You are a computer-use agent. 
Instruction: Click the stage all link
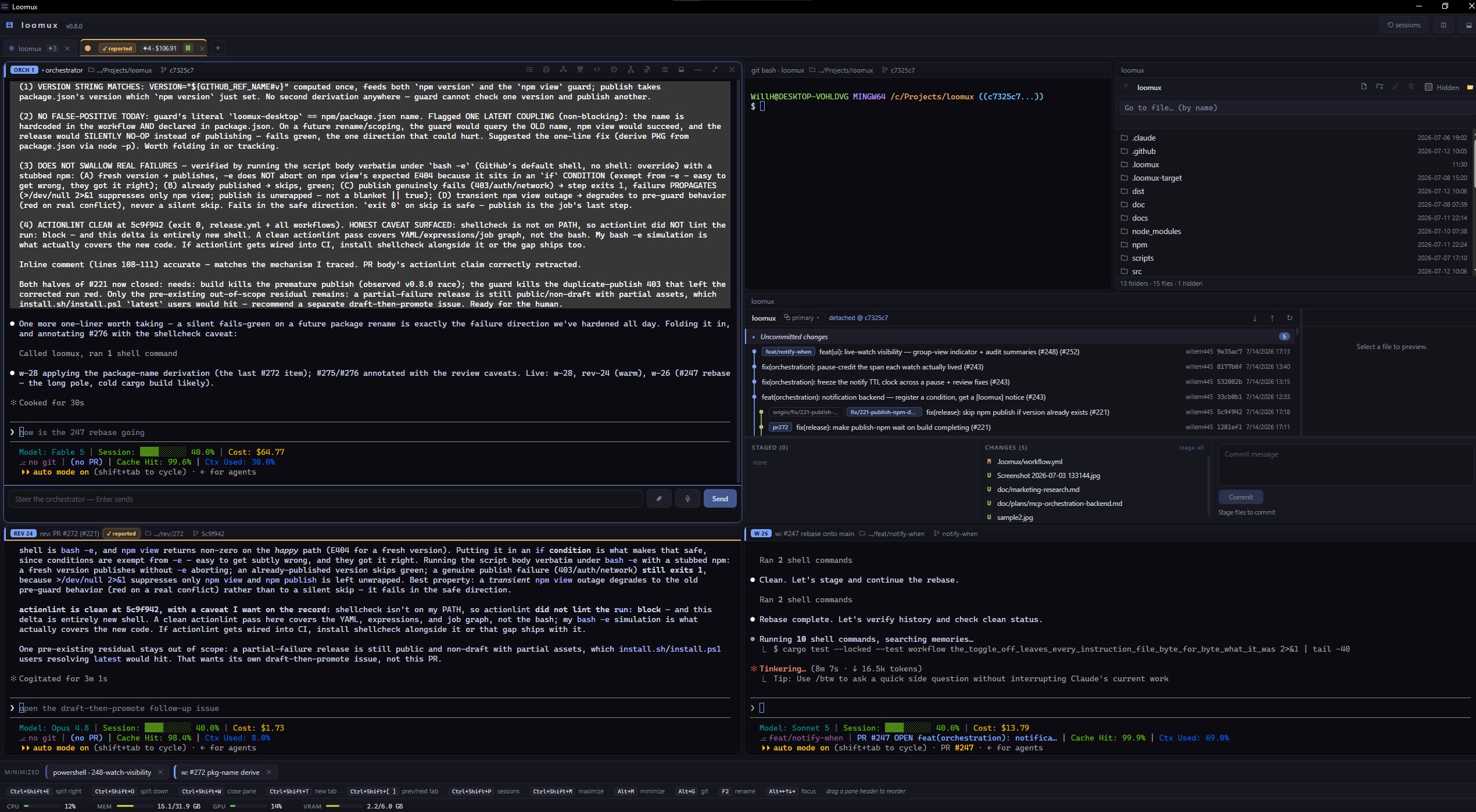[1191, 448]
